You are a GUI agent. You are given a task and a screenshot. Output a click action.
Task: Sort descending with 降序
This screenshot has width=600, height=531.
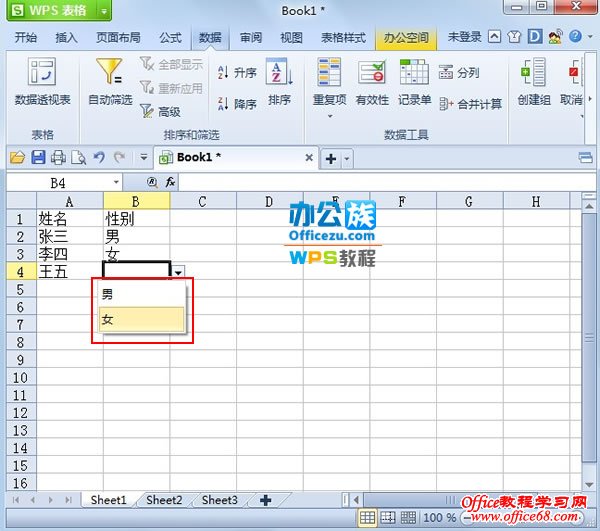pos(237,103)
